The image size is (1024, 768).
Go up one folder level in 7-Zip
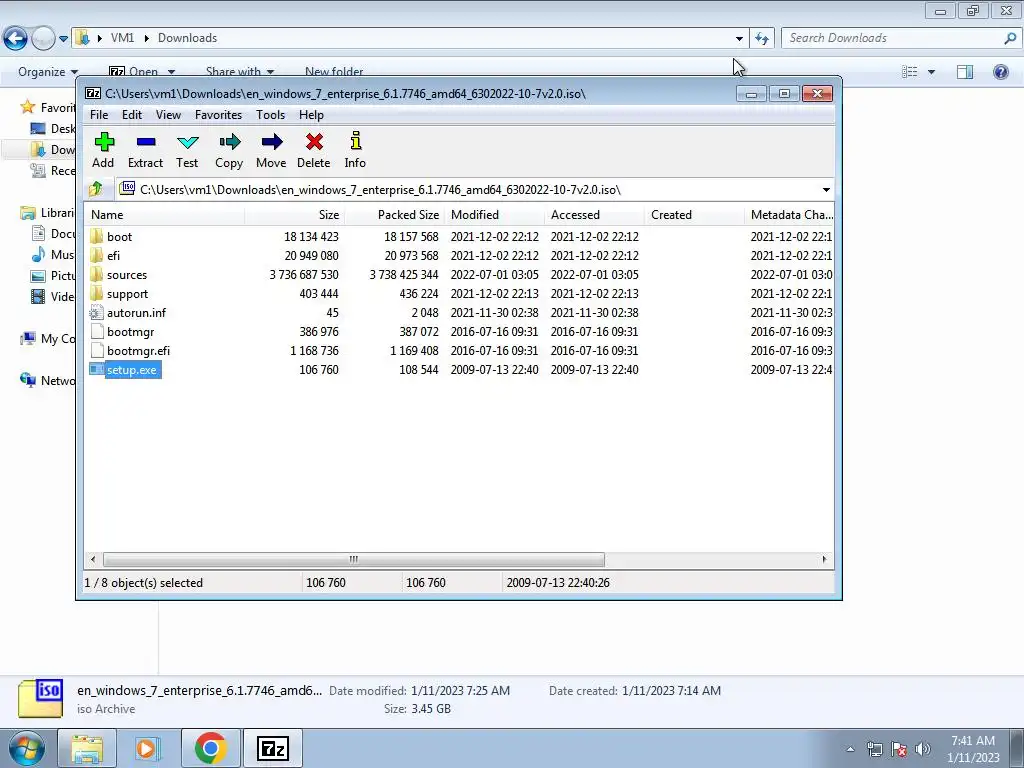point(96,189)
